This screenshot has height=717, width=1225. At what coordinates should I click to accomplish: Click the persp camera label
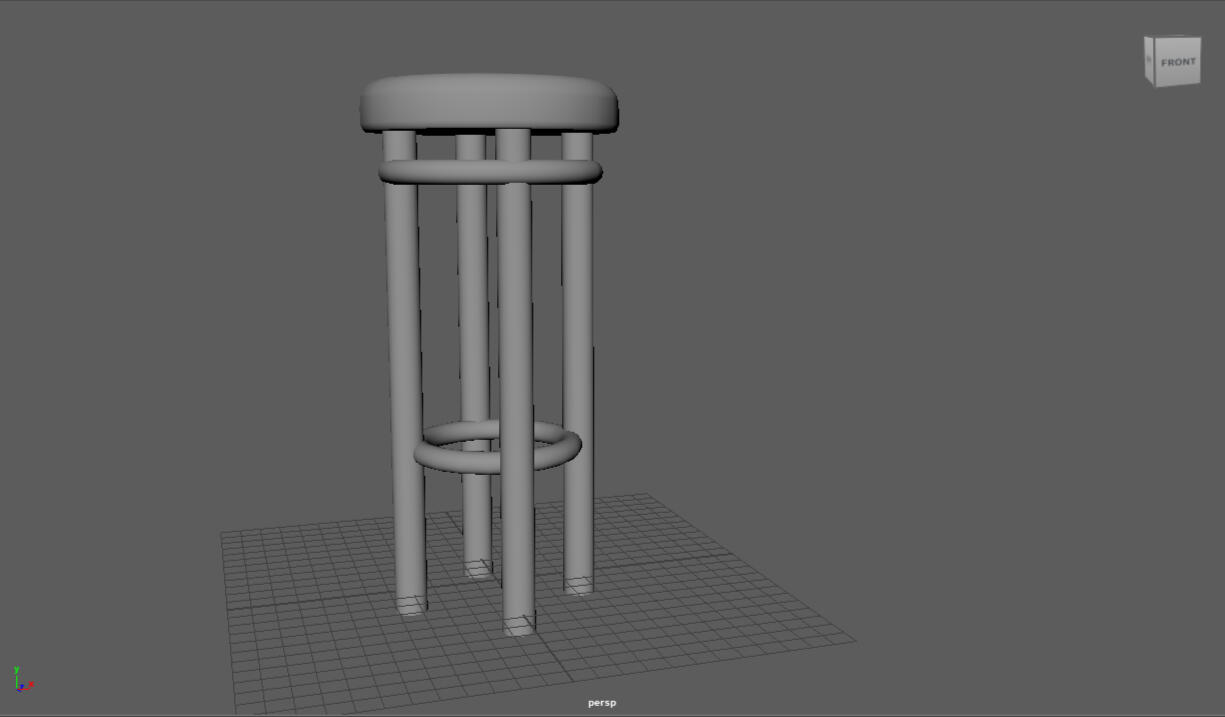pos(602,702)
